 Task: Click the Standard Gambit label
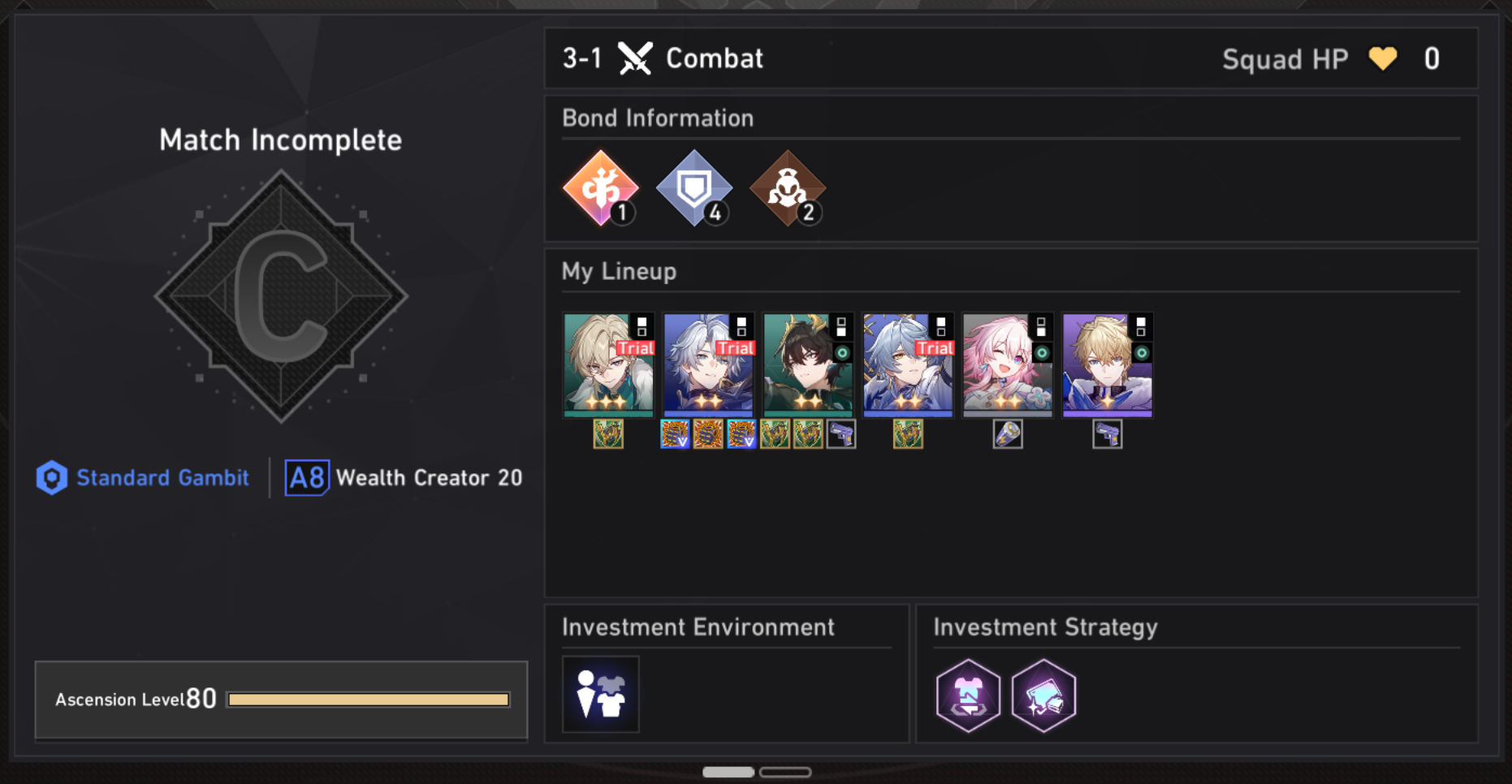pos(162,477)
